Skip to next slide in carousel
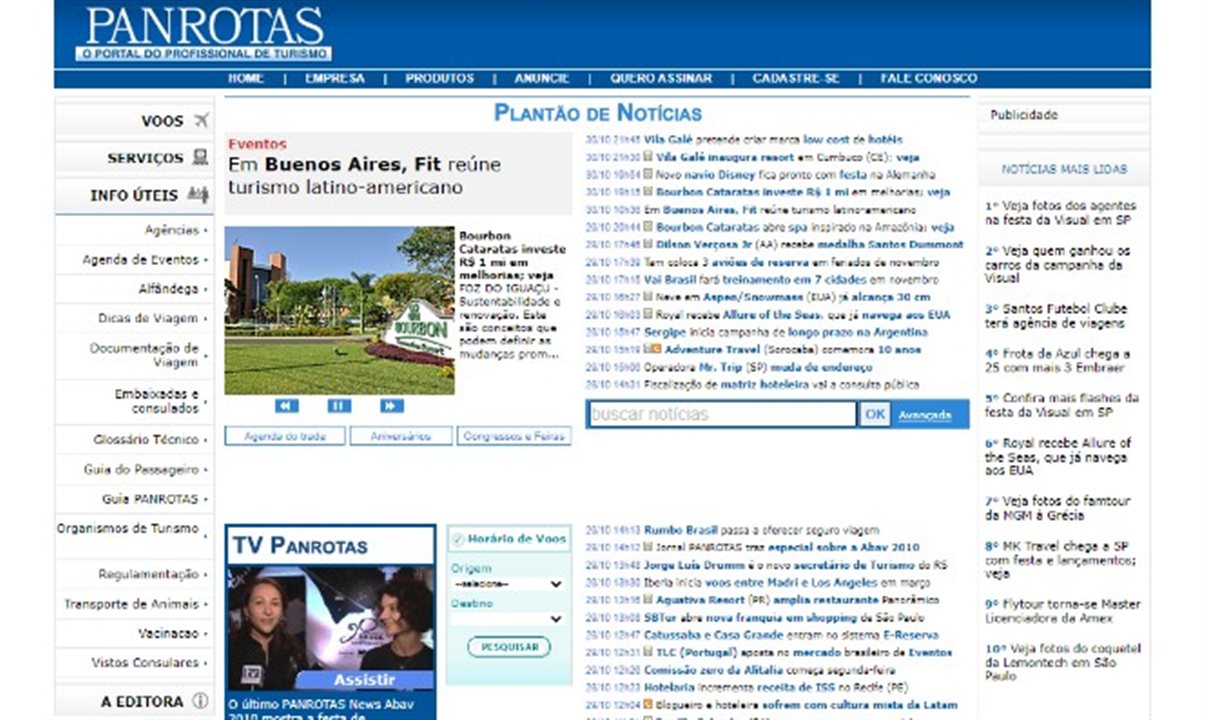This screenshot has height=720, width=1206. [392, 406]
